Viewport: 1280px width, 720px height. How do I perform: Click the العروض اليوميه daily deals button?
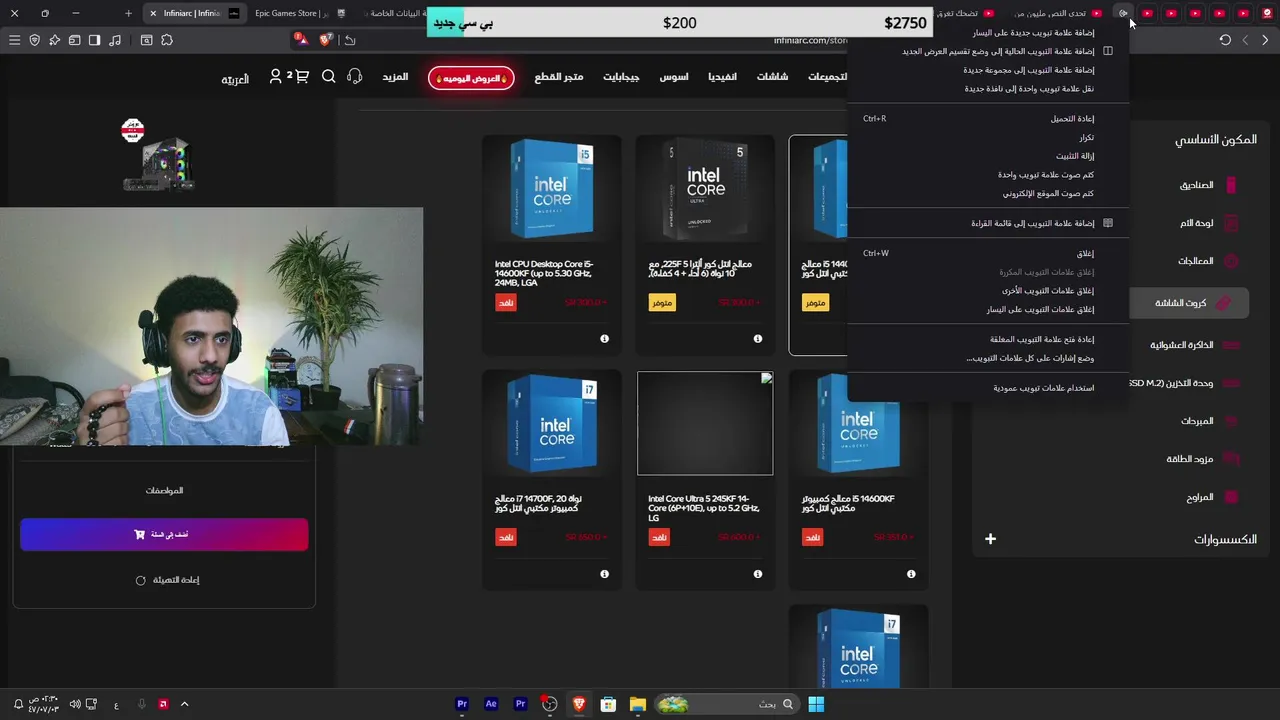471,78
